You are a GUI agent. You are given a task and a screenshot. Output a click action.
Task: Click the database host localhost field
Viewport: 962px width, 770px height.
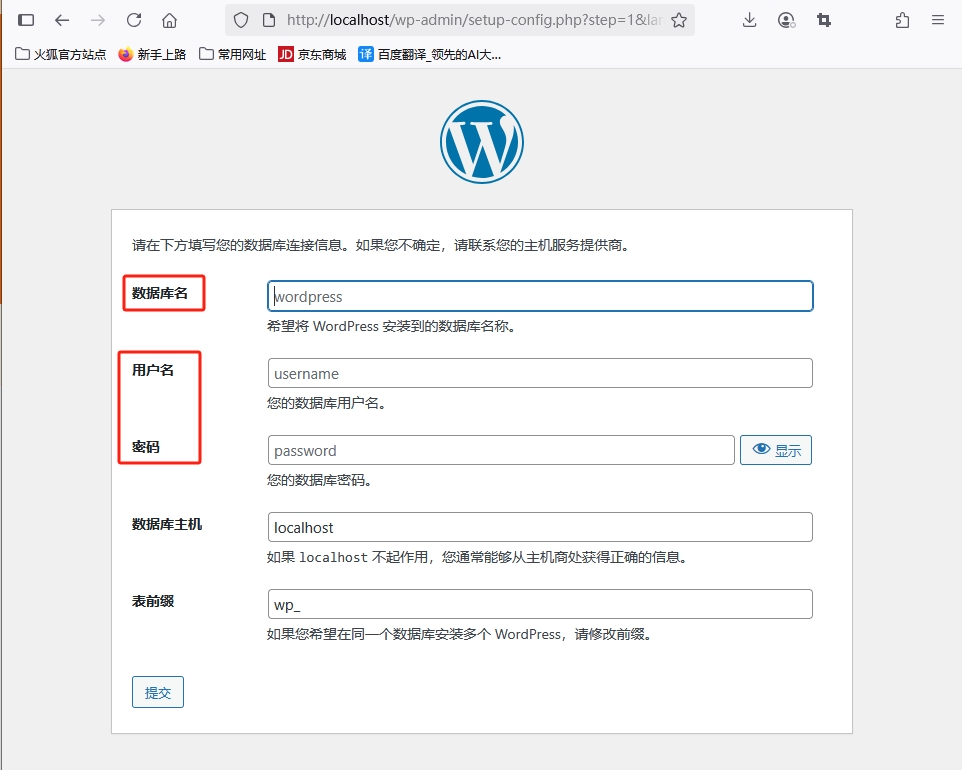pos(540,527)
